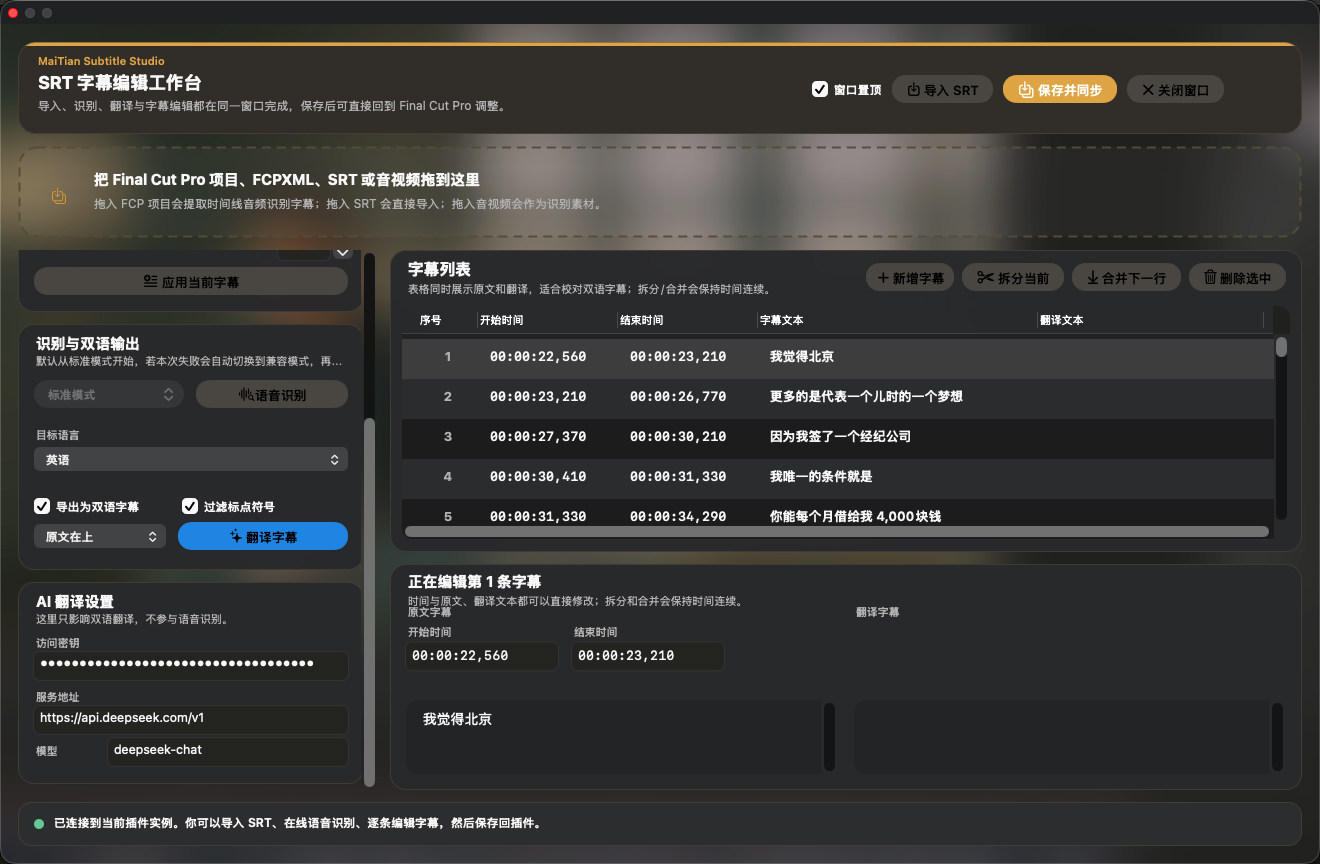Click the 识别与双语输出 section title
The image size is (1320, 864).
pos(88,344)
